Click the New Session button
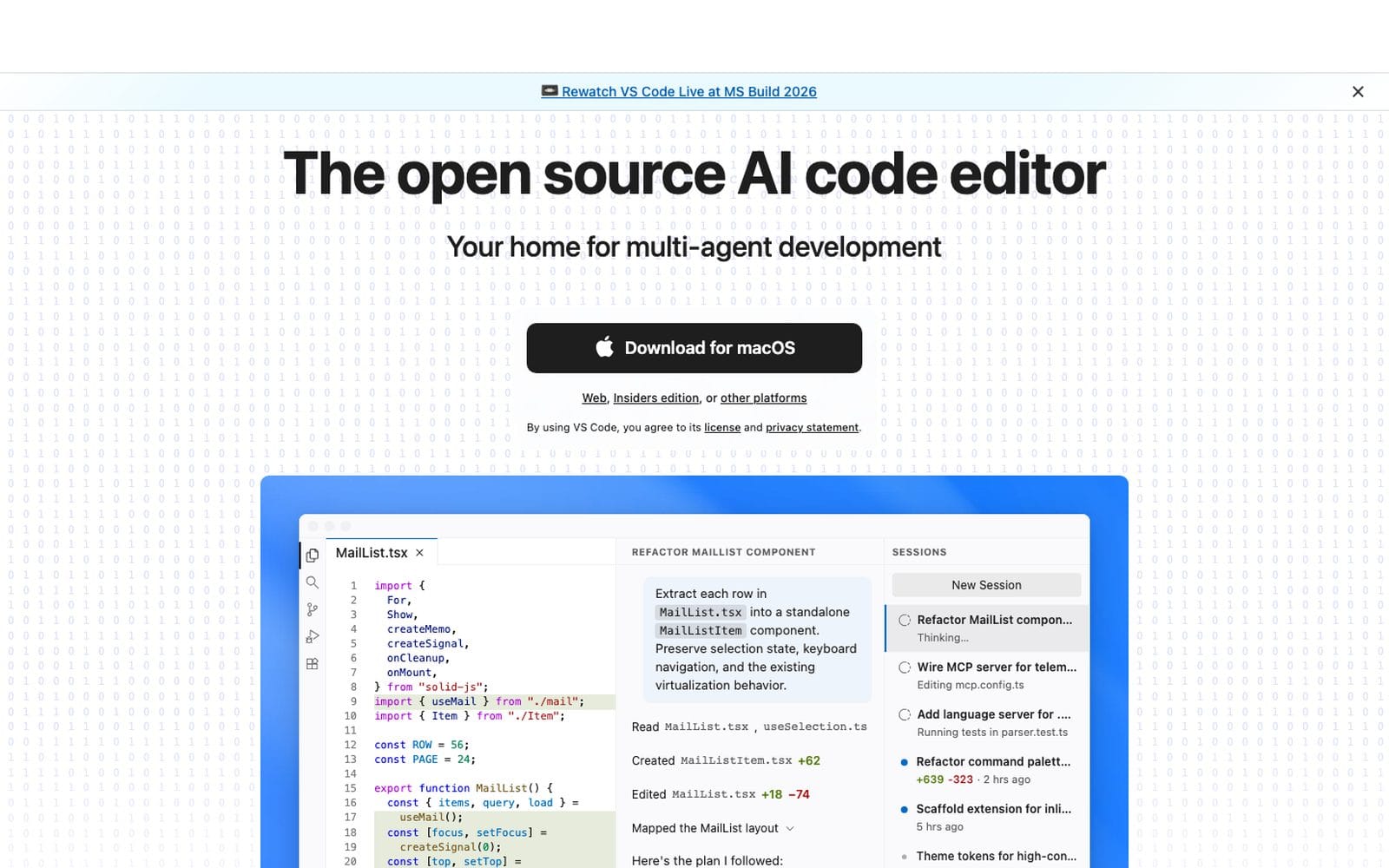 coord(986,585)
